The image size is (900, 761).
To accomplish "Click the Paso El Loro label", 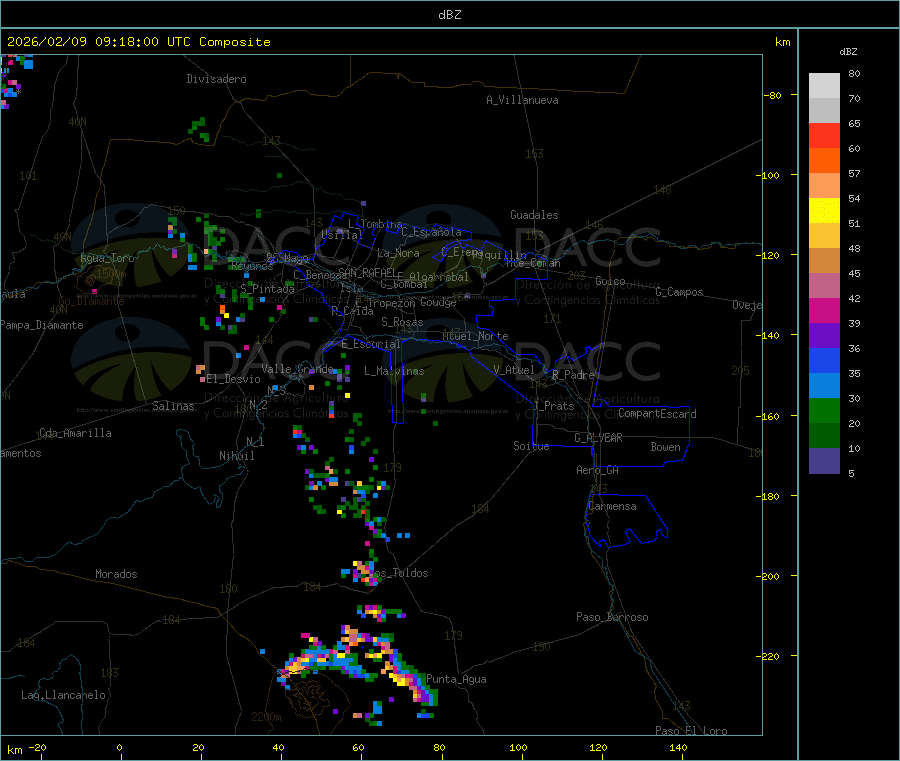I will click(x=692, y=731).
